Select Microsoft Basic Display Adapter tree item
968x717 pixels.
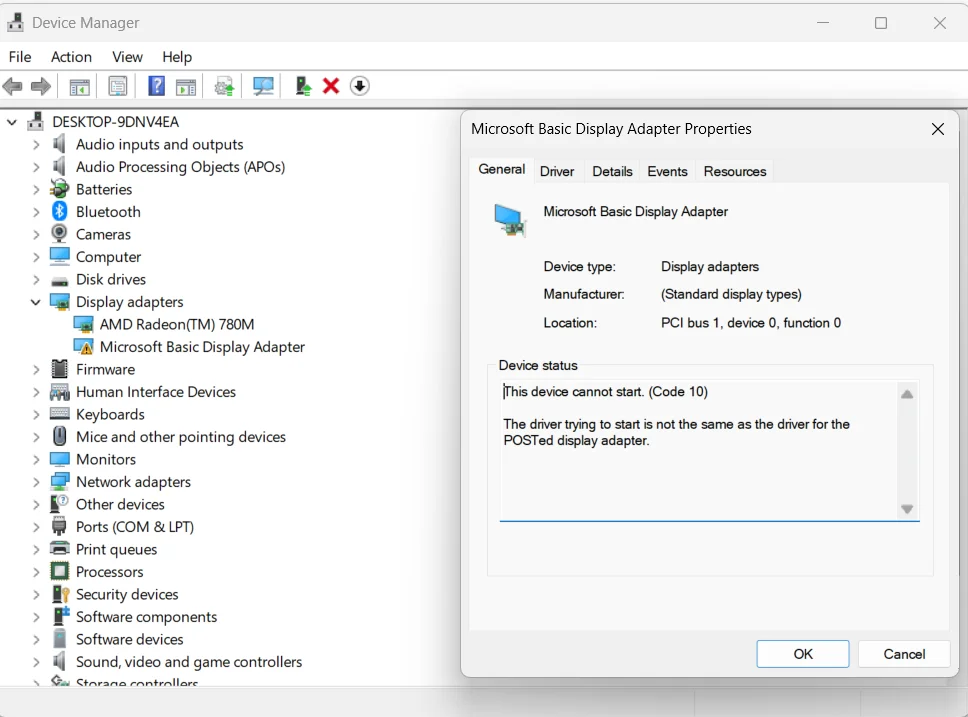click(202, 347)
